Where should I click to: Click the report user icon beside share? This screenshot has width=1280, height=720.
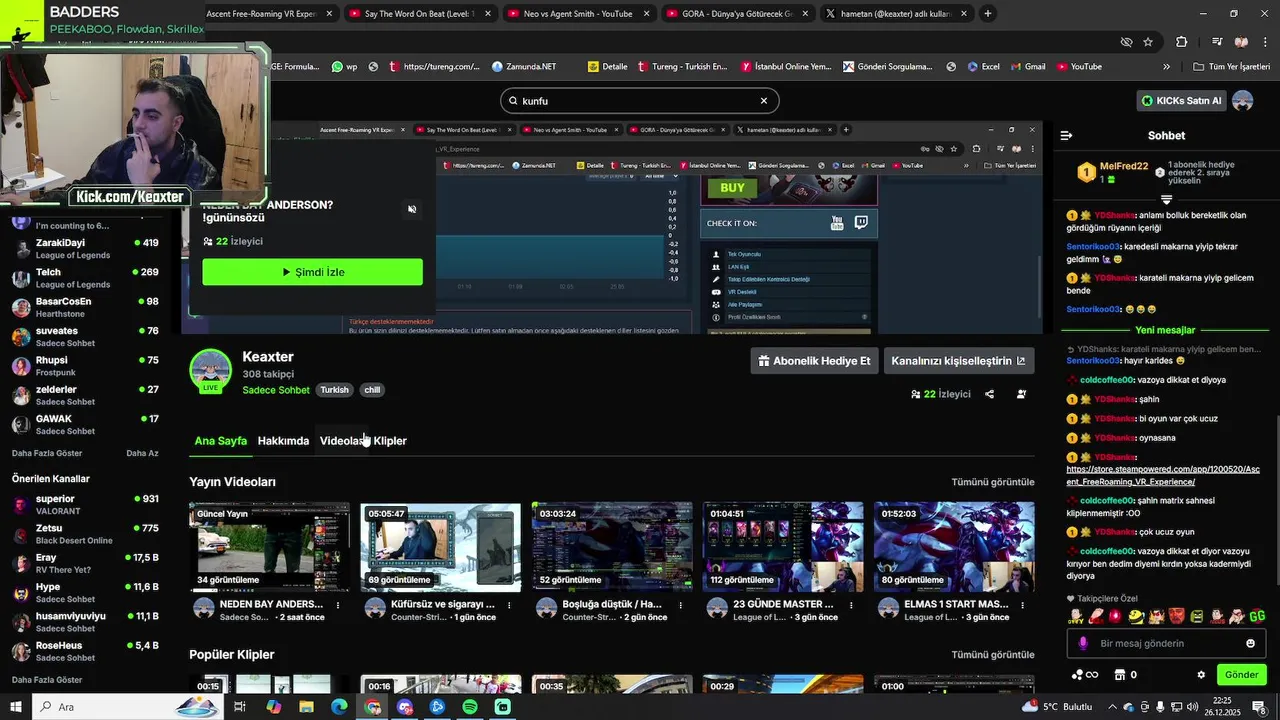(x=1021, y=394)
